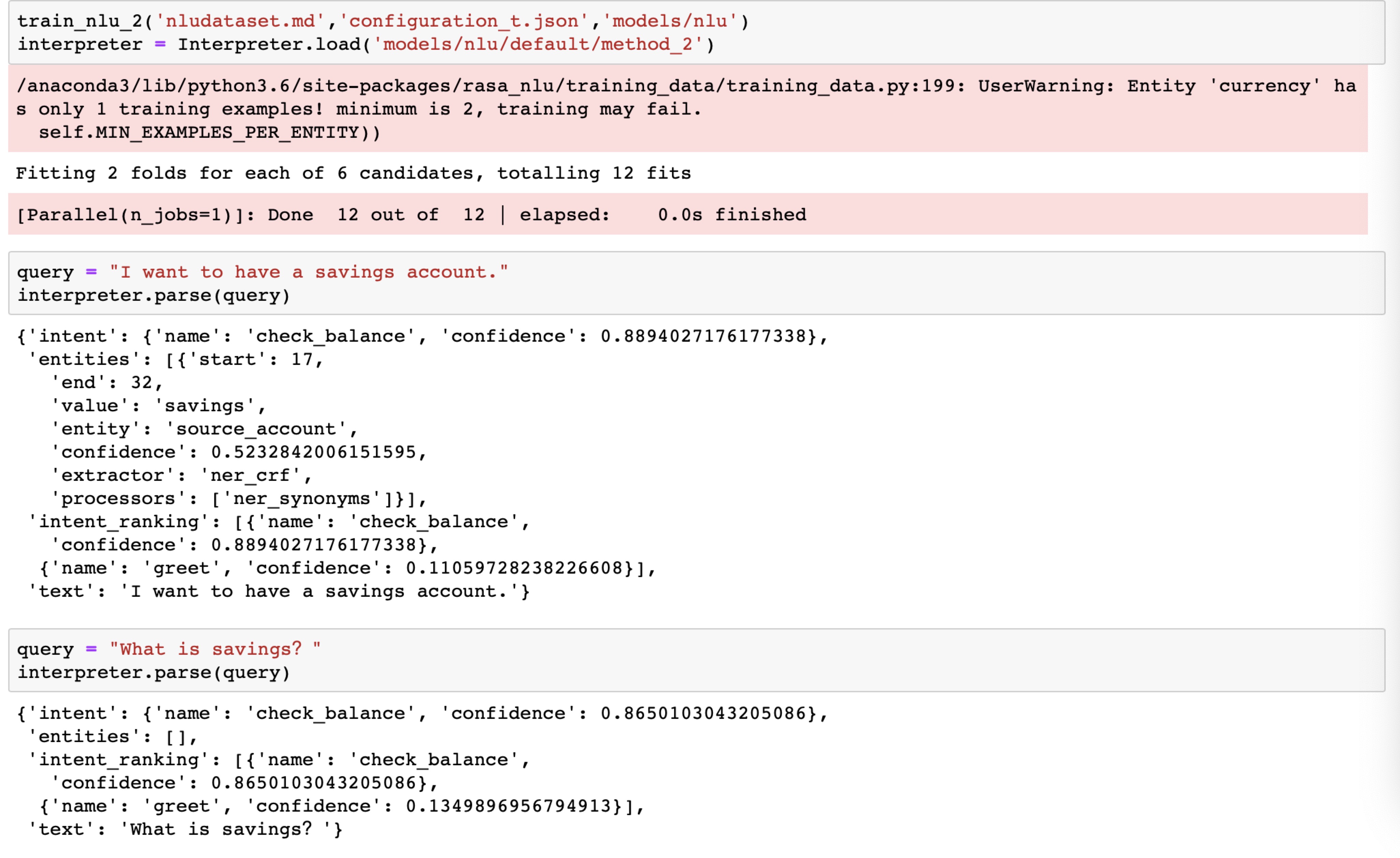The width and height of the screenshot is (1400, 858).
Task: Select the interpreter.parse(query) line
Action: click(x=154, y=295)
